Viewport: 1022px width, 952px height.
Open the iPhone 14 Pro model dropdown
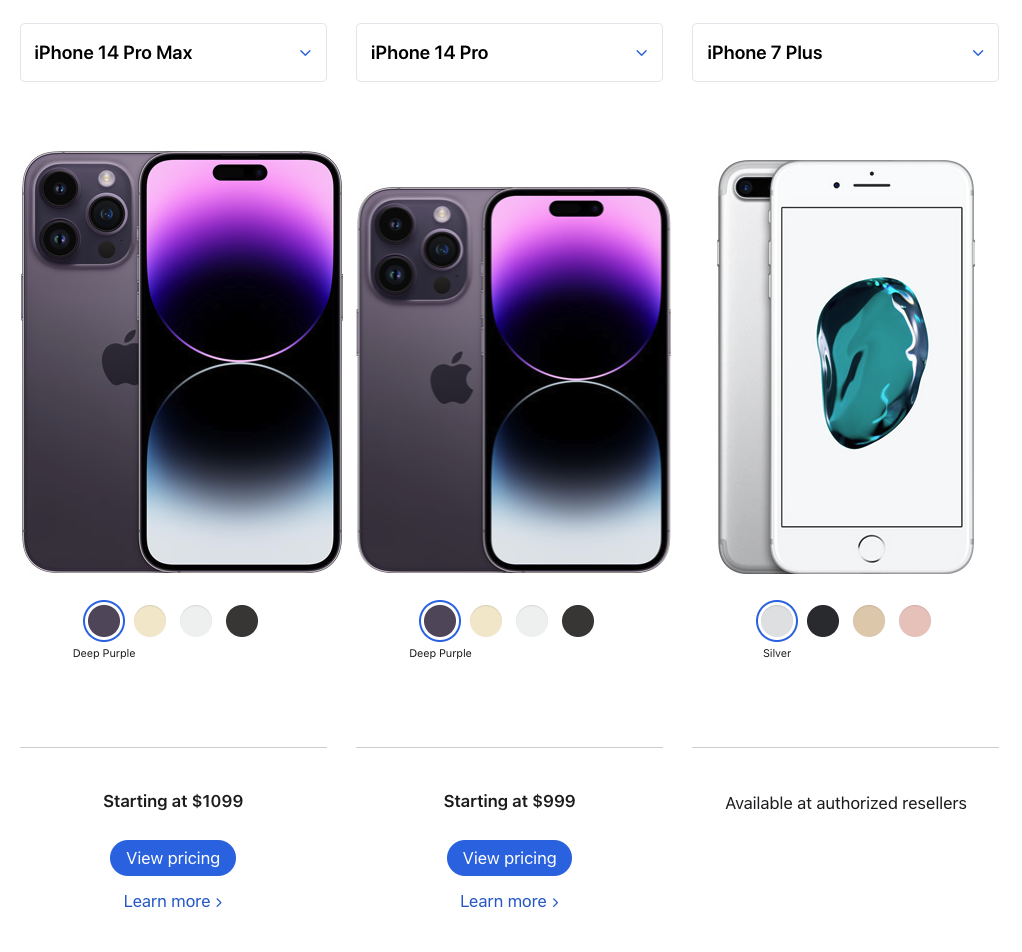(x=509, y=53)
